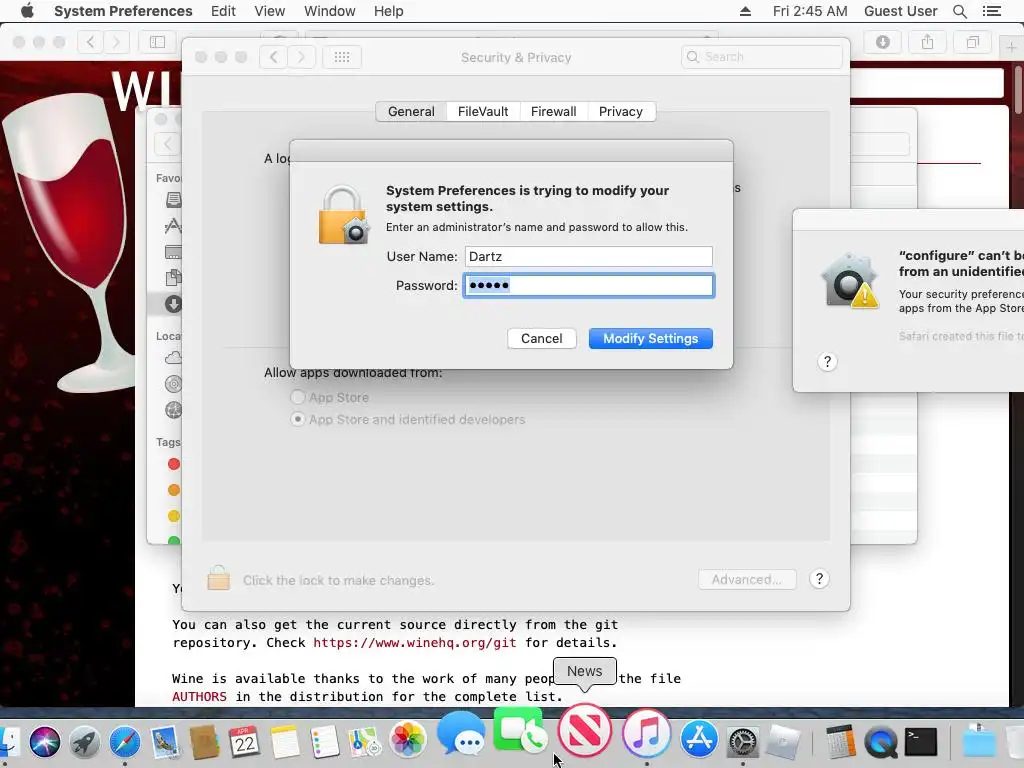Click Safari downloads arrow toolbar button
Screen dimensions: 1024x768
tap(882, 42)
